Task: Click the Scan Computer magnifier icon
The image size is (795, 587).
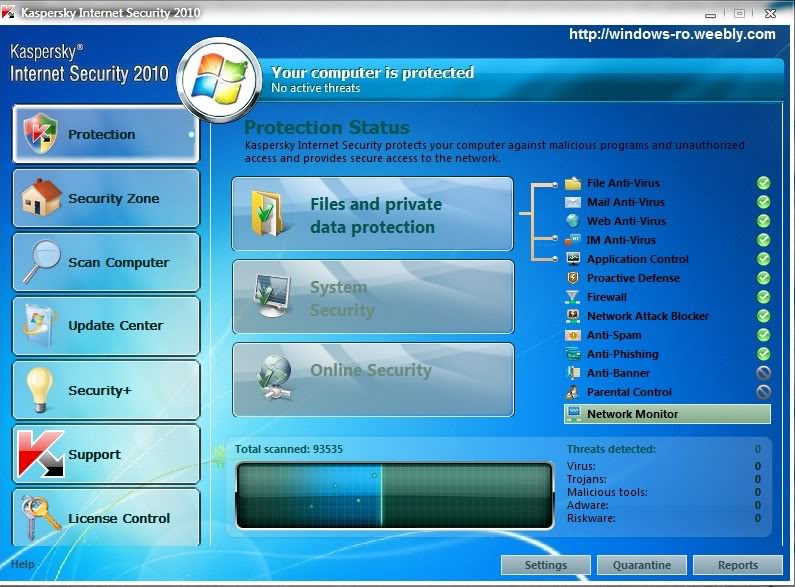Action: click(x=42, y=261)
